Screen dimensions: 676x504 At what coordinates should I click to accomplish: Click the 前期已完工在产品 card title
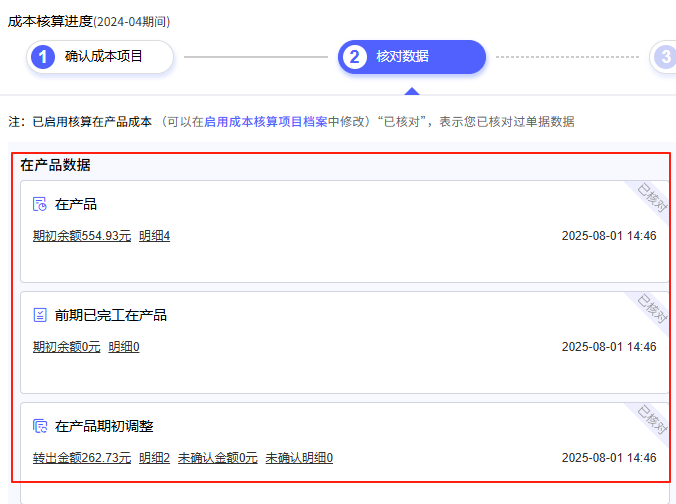tap(111, 315)
